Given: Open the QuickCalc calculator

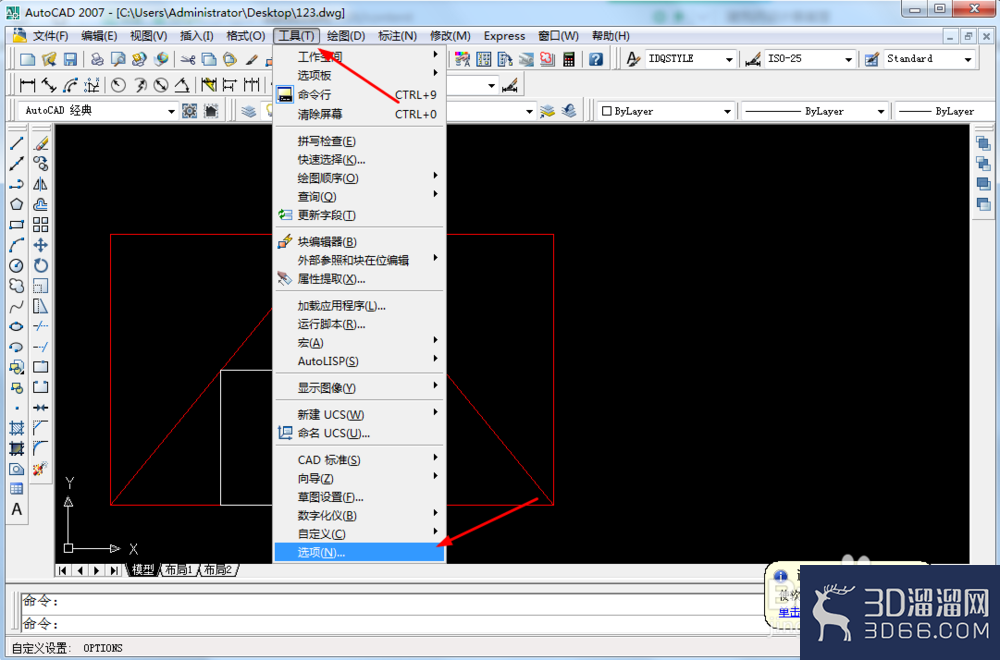Looking at the screenshot, I should (x=569, y=59).
